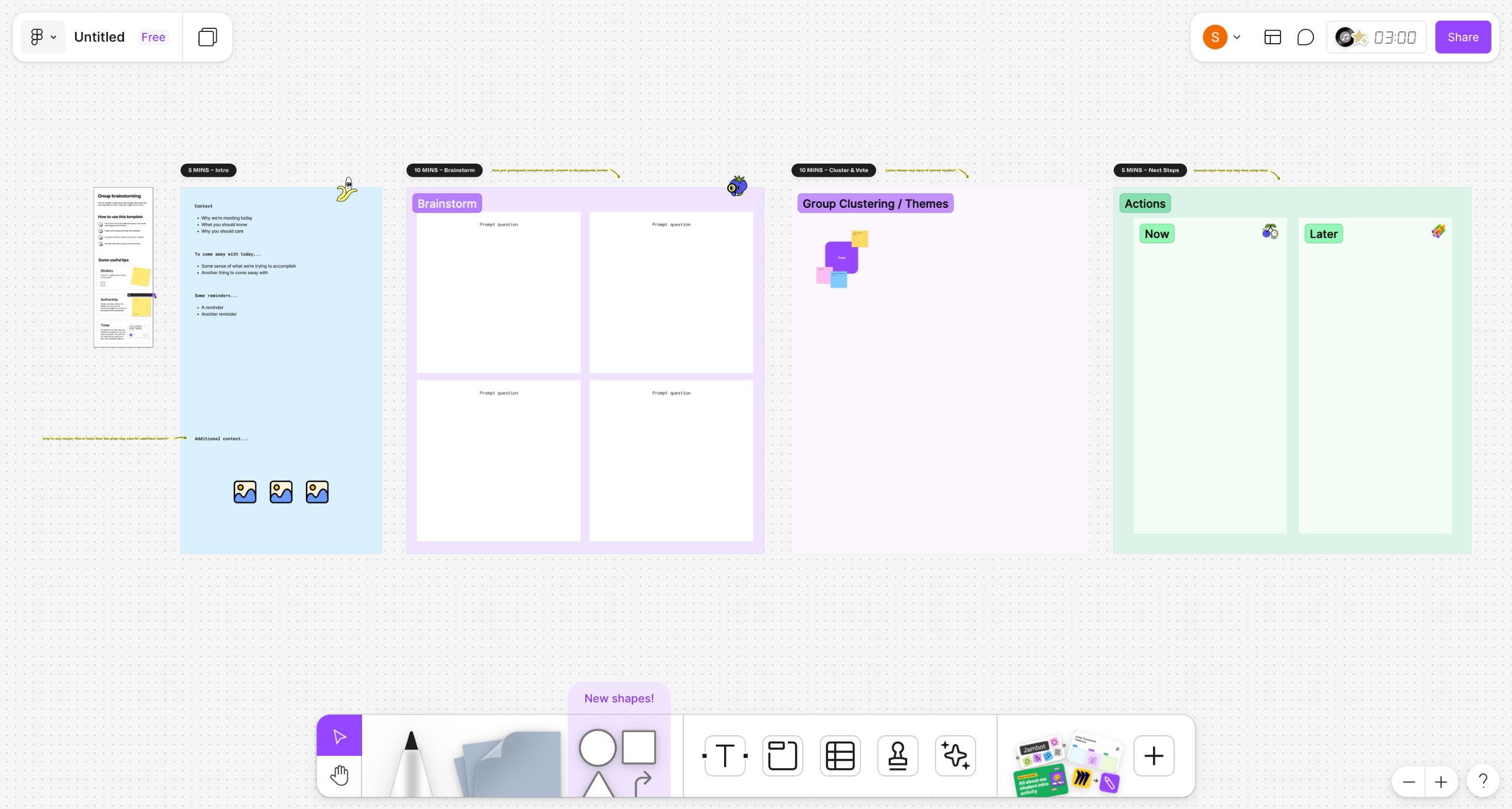Select the circle shape
This screenshot has width=1512, height=809.
click(597, 748)
